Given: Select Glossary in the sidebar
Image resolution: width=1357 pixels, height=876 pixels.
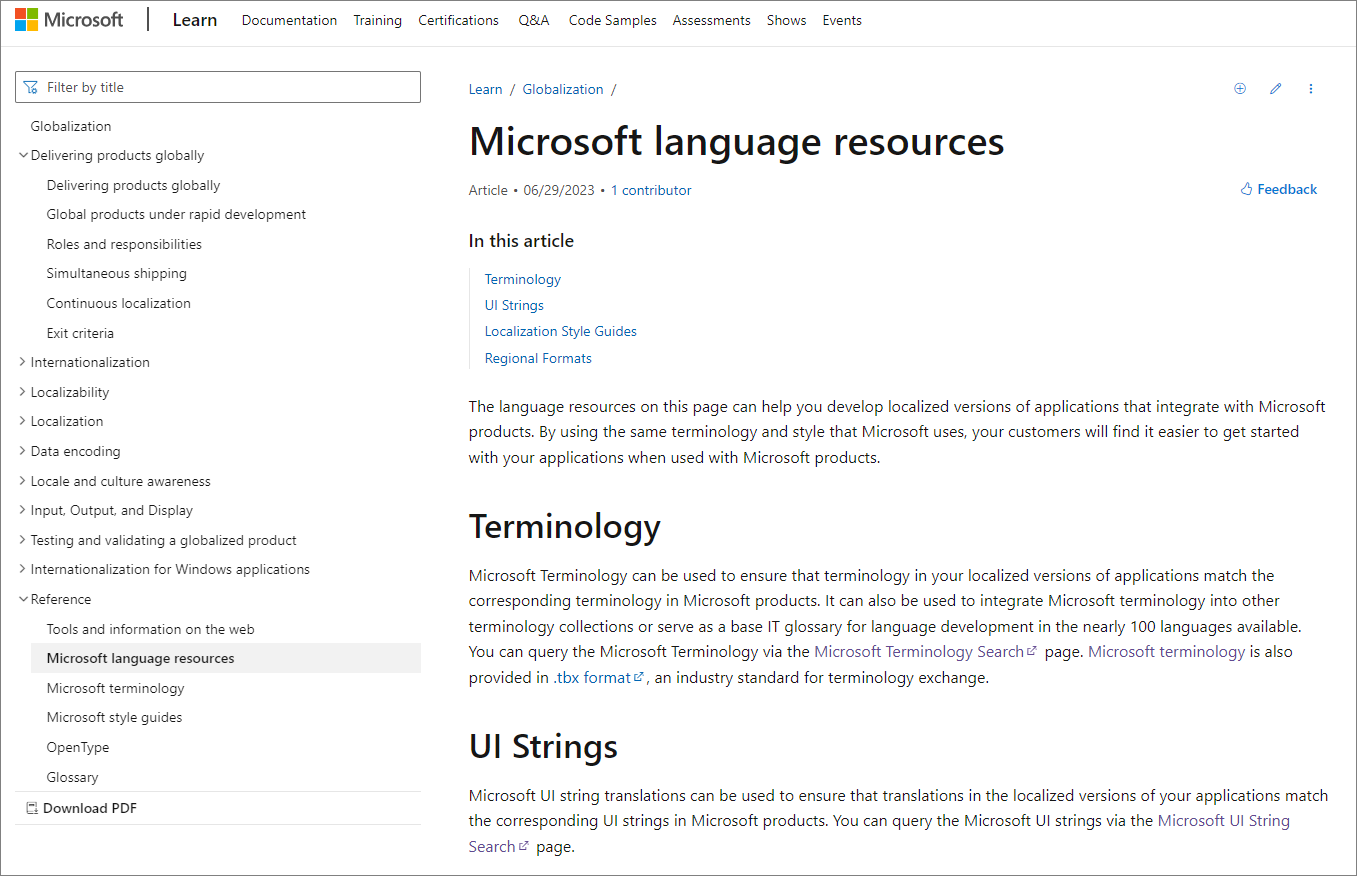Looking at the screenshot, I should point(72,777).
